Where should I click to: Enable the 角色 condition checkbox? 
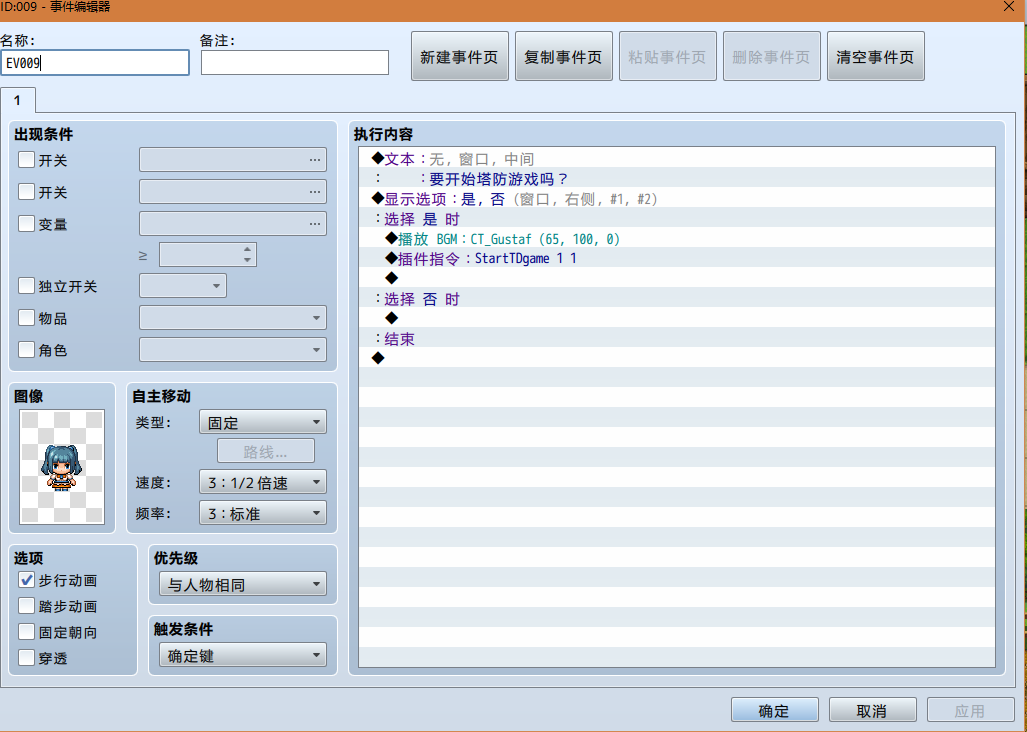pyautogui.click(x=26, y=350)
